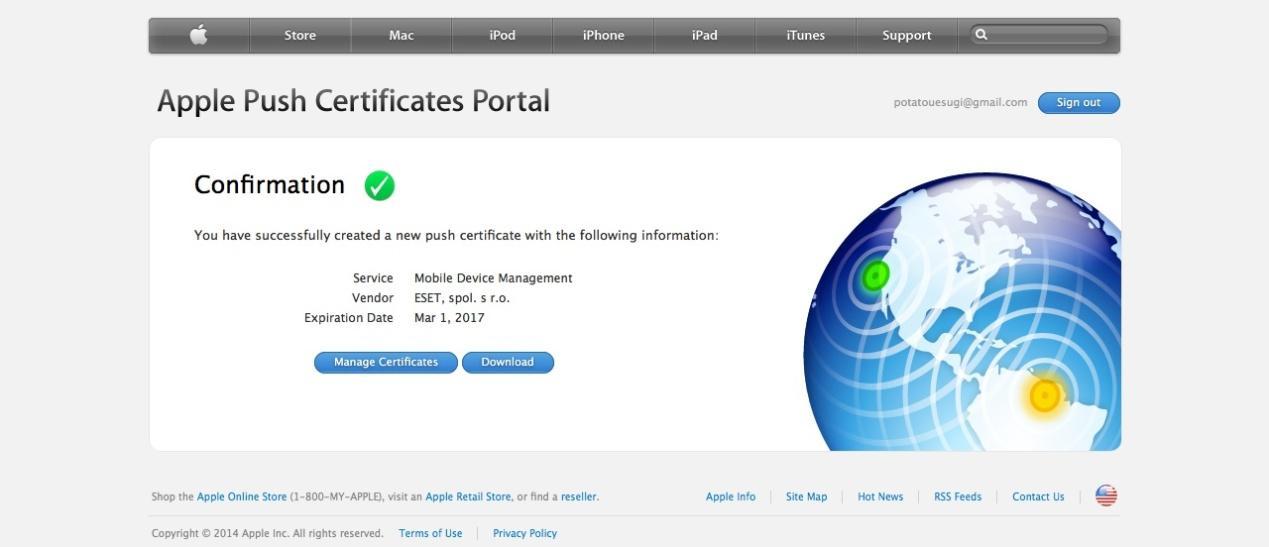This screenshot has width=1269, height=547.
Task: Click the Vendor label
Action: pos(372,298)
